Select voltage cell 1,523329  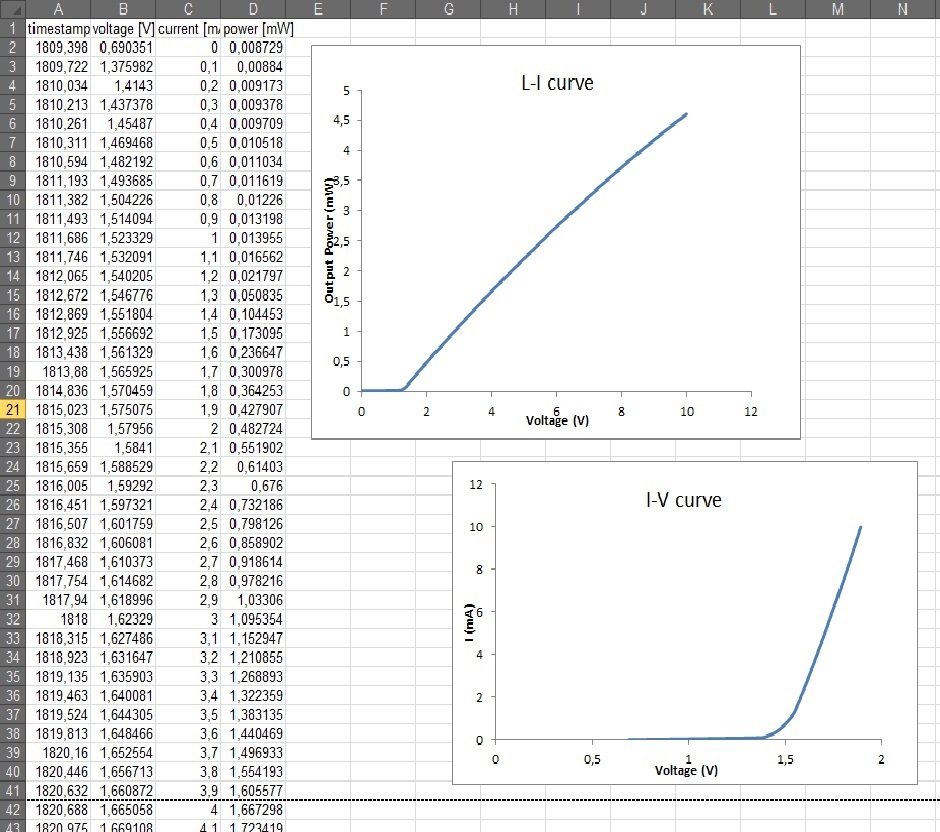[x=123, y=238]
